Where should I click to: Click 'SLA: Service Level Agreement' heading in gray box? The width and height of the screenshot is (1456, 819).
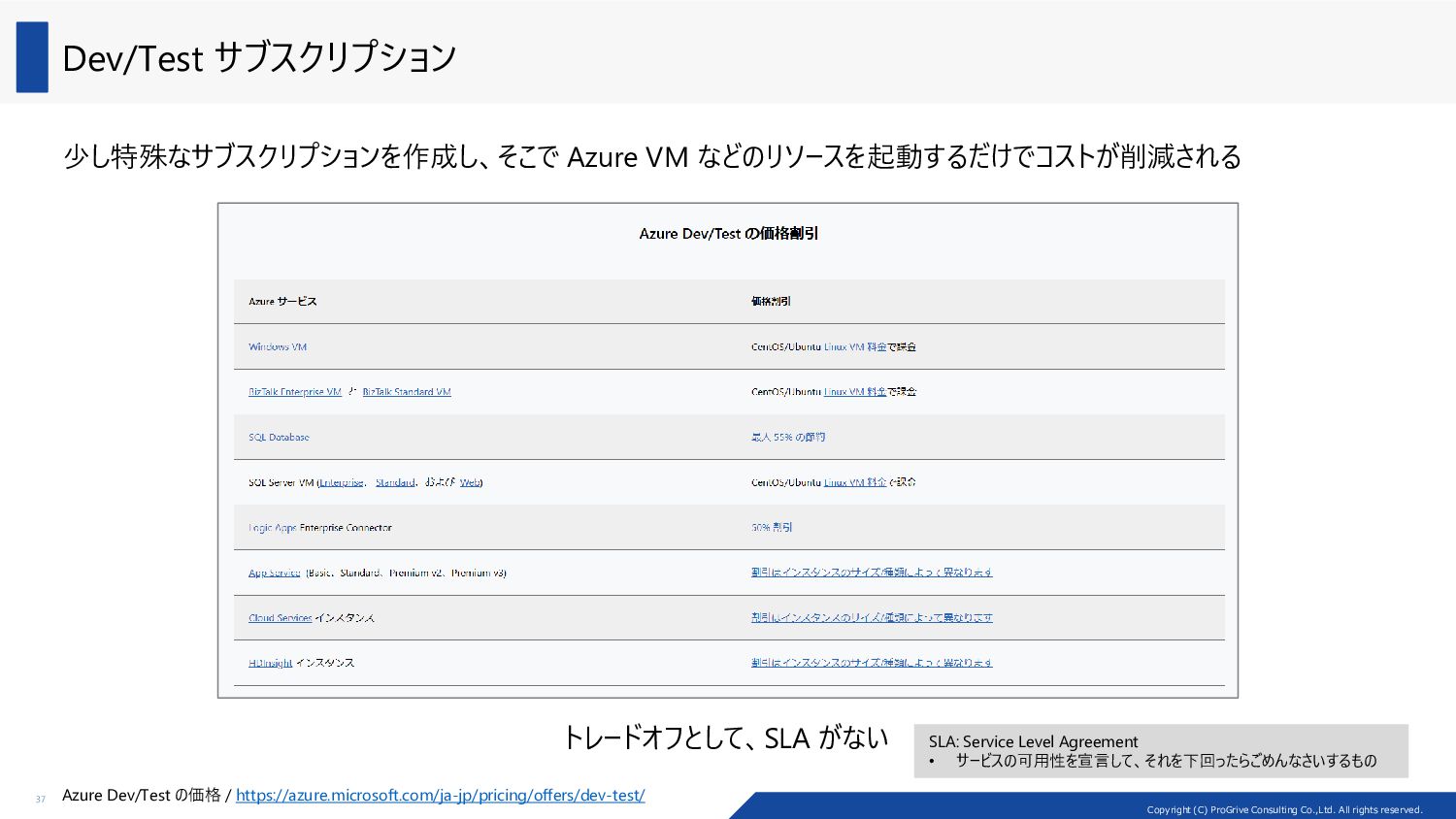1033,741
